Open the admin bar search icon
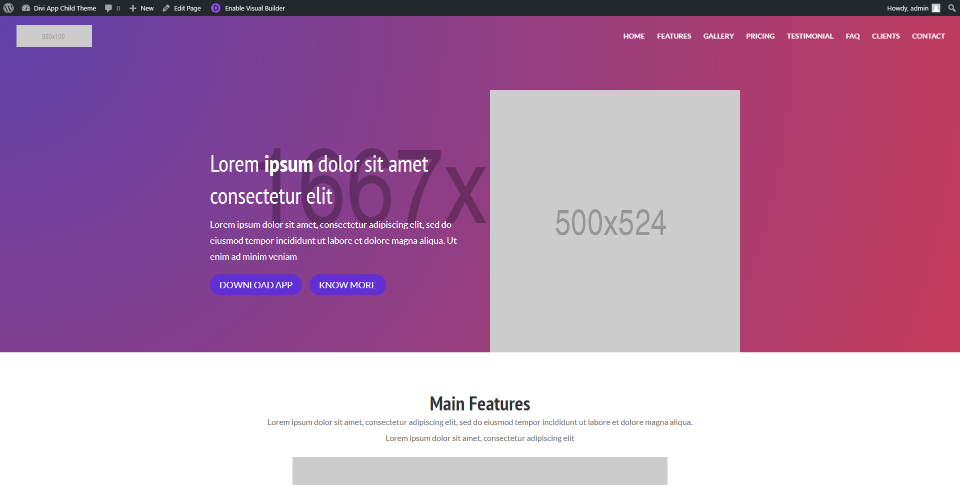Screen dimensions: 960x485 (951, 8)
